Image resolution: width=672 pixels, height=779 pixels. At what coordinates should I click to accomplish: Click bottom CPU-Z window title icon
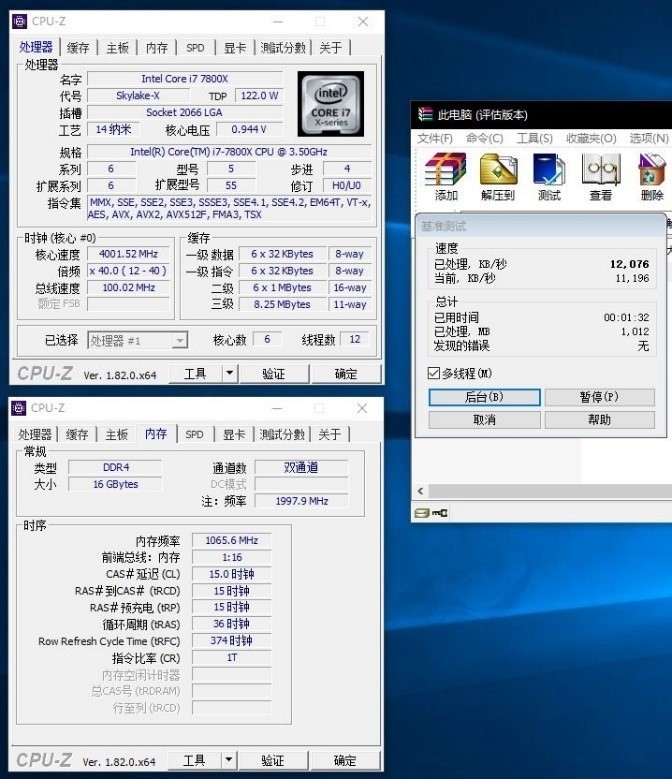(19, 408)
